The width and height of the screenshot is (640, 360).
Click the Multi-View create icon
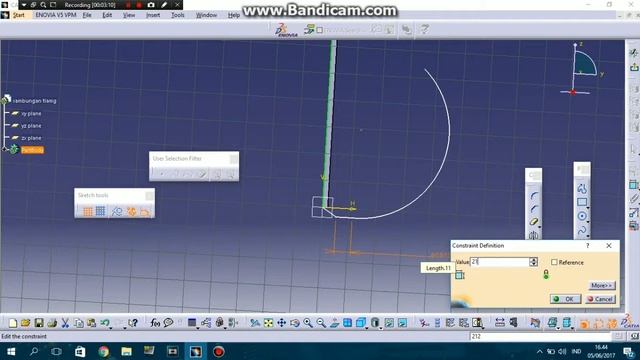point(347,323)
